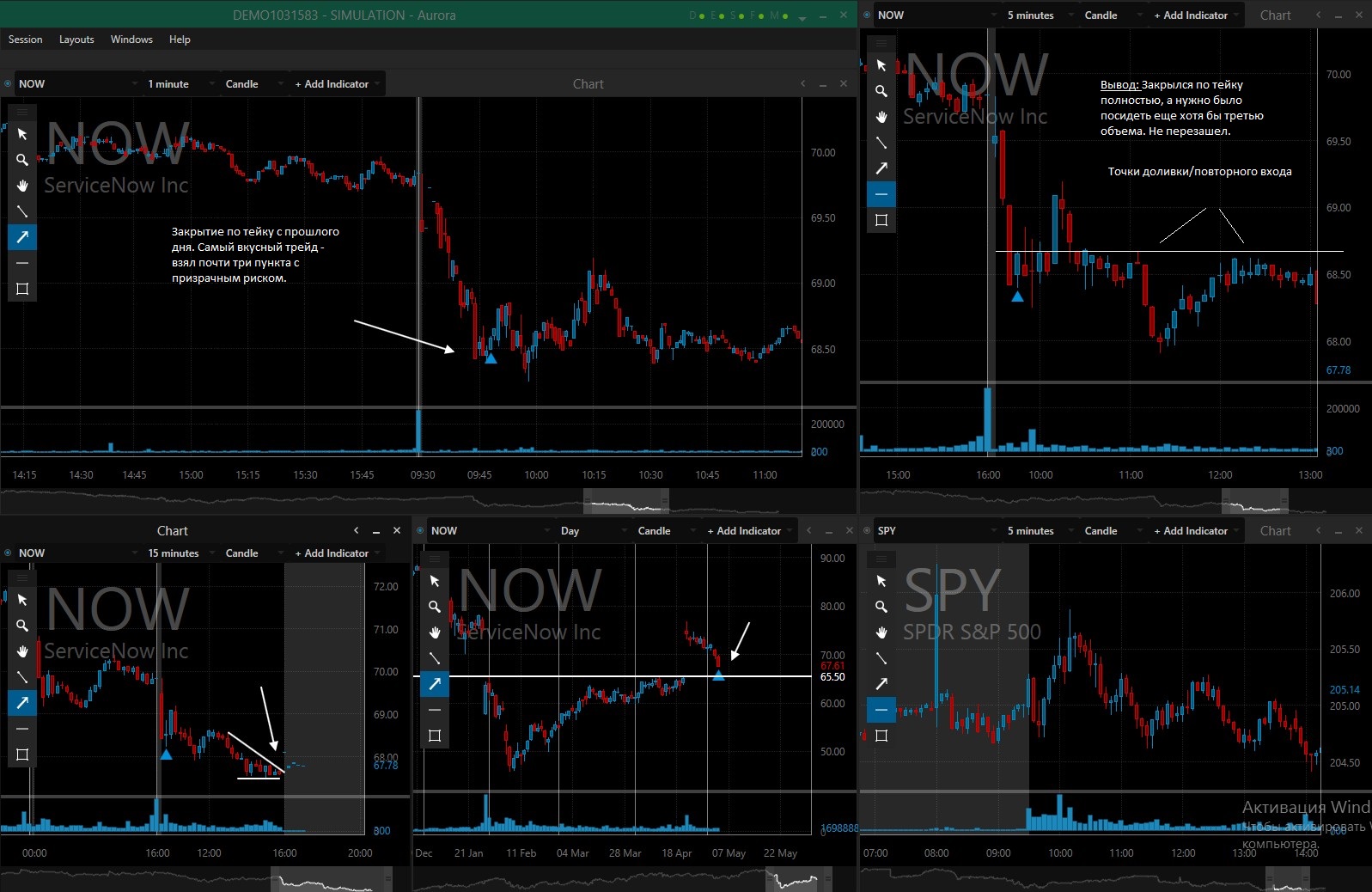
Task: Select pointer tool in SPY chart
Action: point(881,581)
